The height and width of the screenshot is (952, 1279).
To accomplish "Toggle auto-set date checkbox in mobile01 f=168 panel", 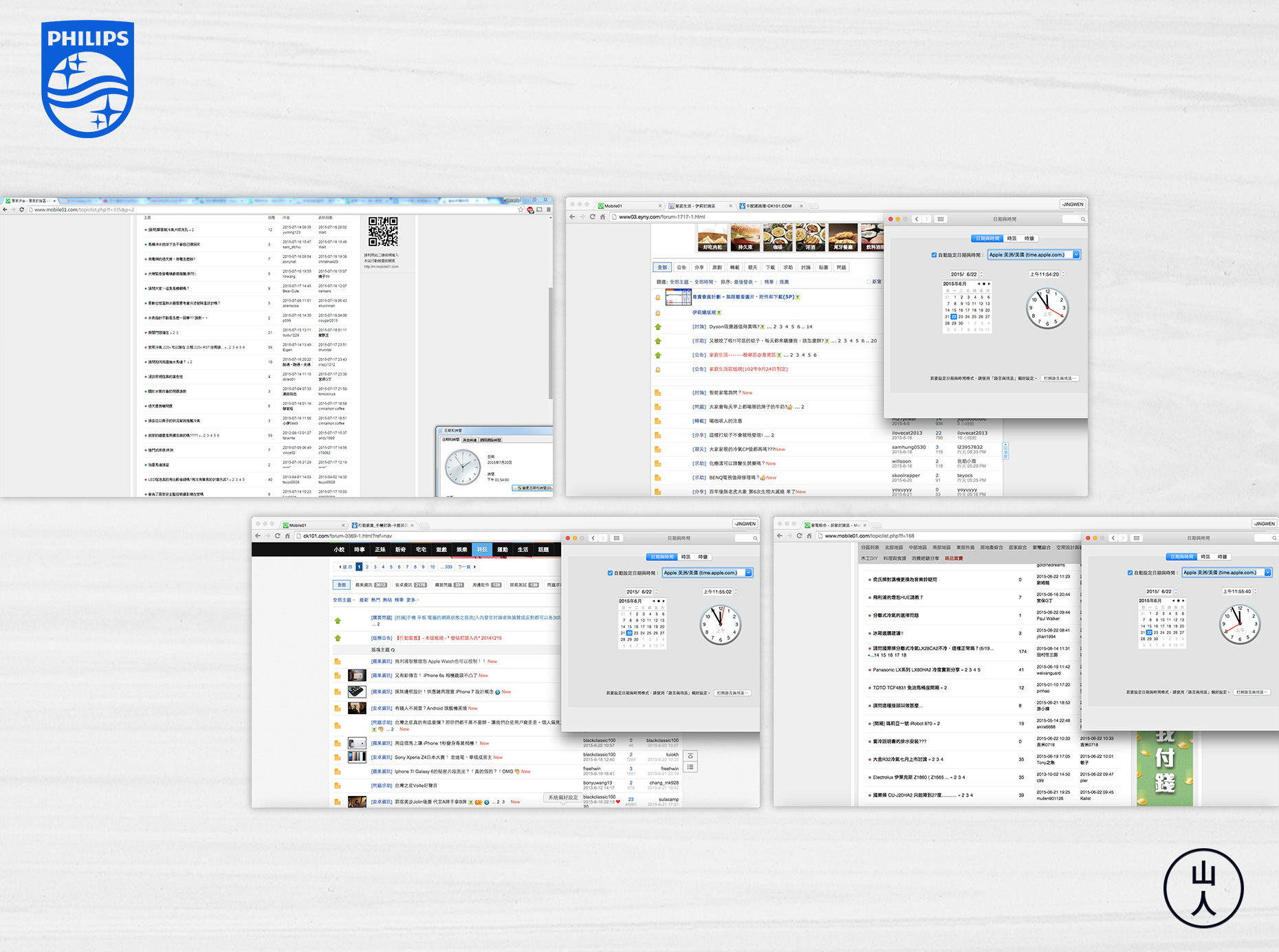I will [x=1130, y=573].
